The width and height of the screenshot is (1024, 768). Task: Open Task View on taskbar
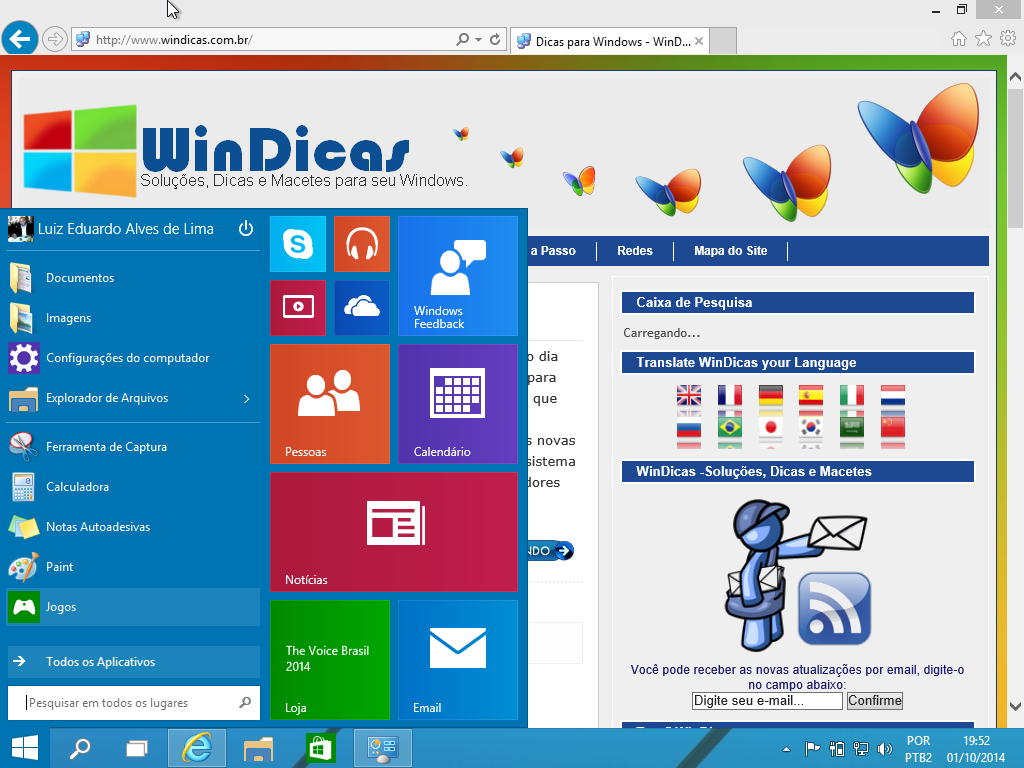tap(136, 748)
